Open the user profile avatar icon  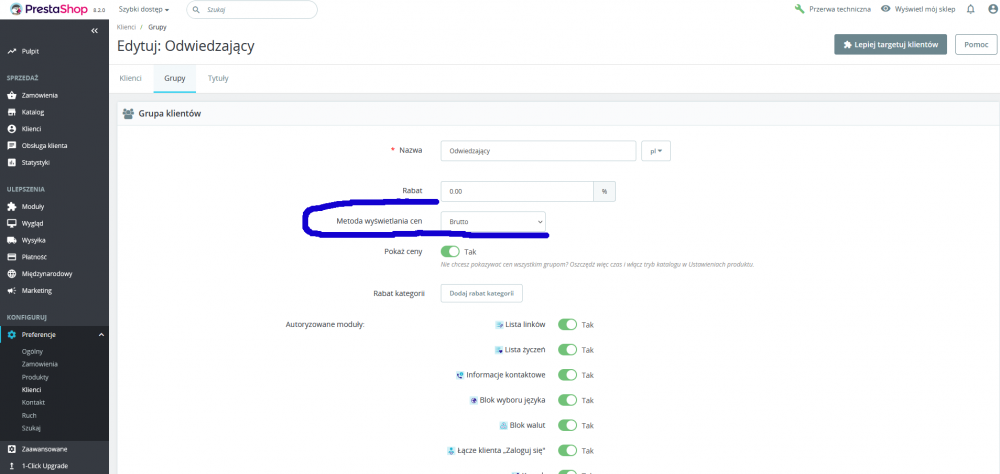(x=992, y=9)
